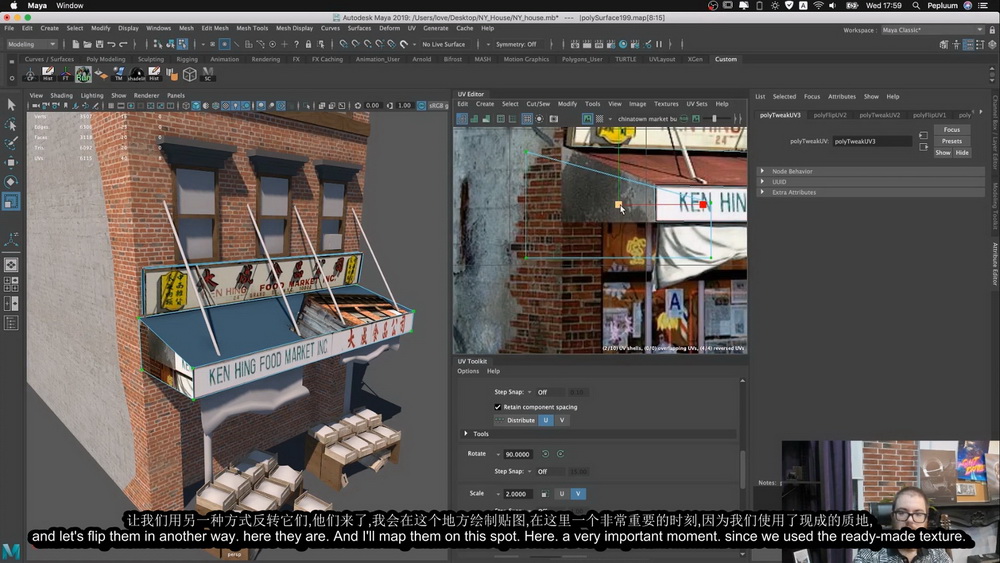Click the CP shelf icon

30,74
